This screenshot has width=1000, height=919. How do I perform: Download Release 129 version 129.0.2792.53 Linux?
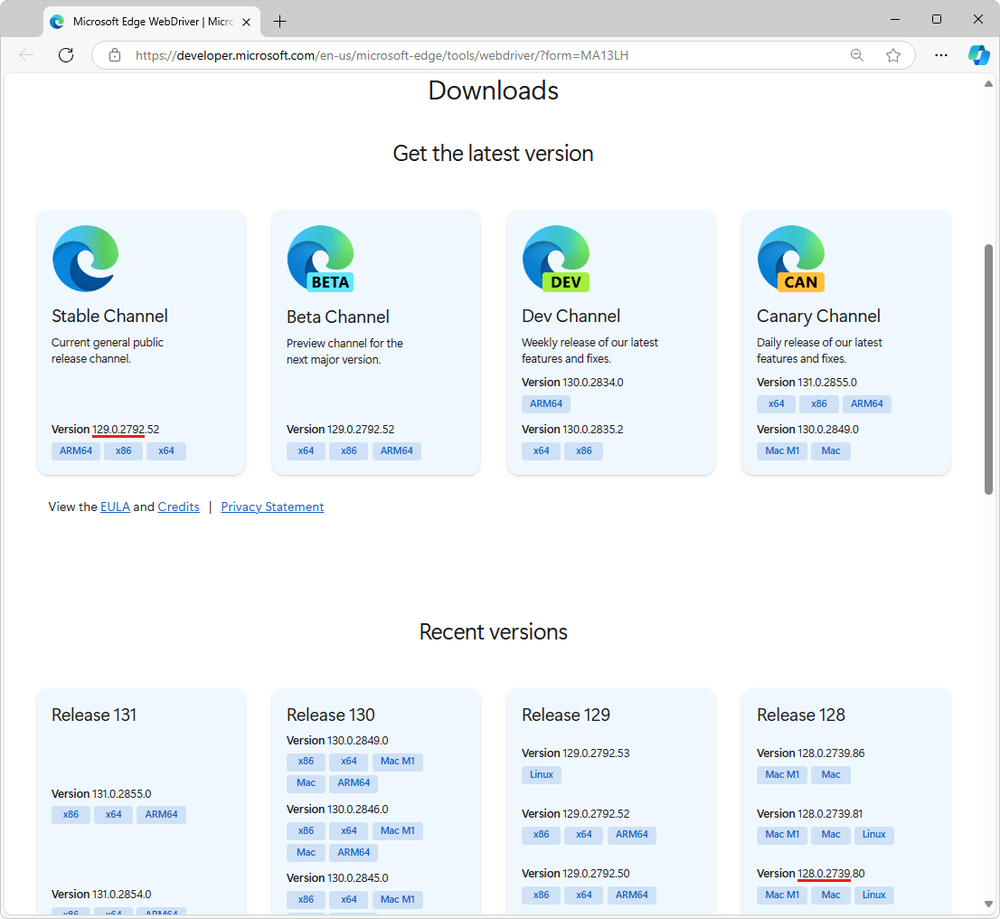coord(541,775)
